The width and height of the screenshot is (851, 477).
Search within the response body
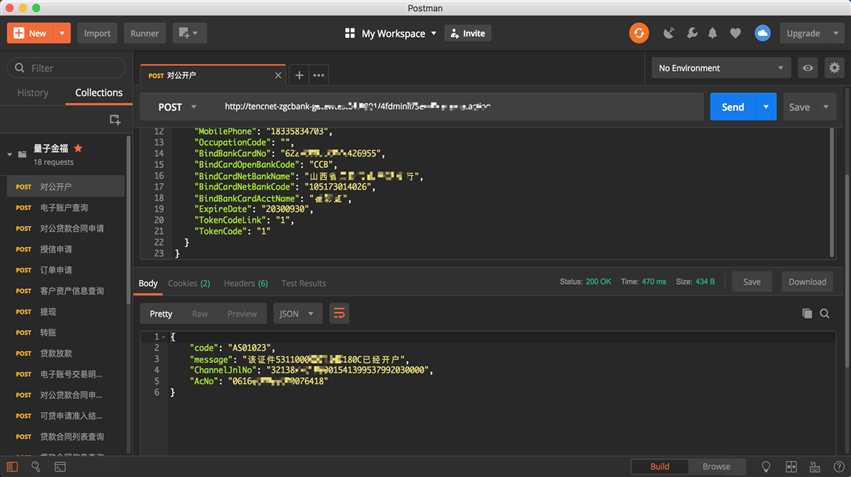[824, 313]
